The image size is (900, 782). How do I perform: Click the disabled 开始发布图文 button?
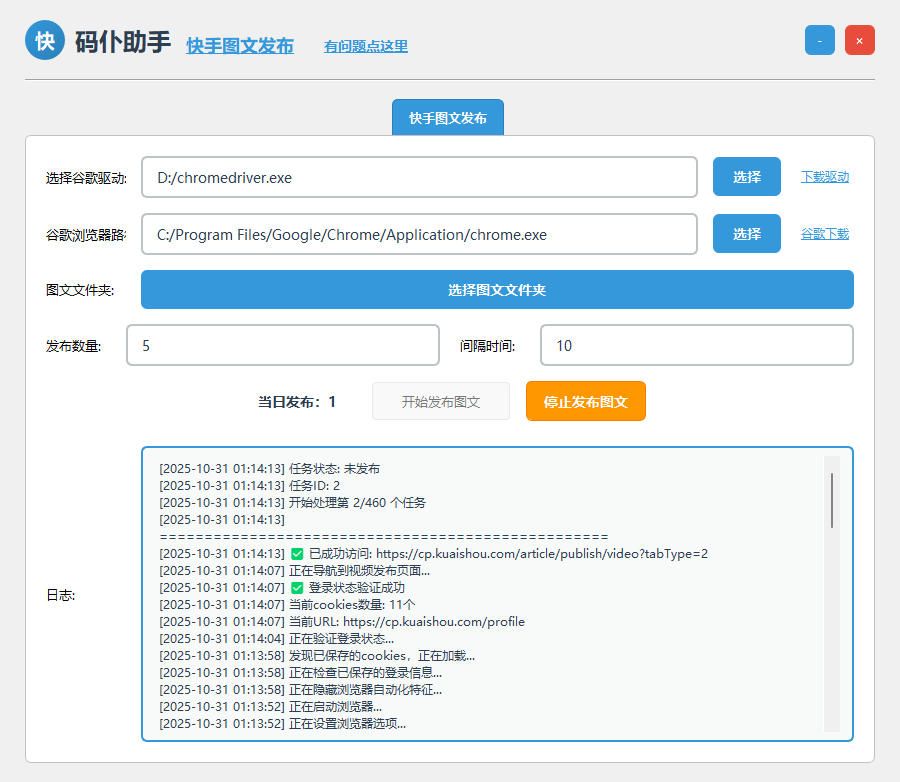441,401
